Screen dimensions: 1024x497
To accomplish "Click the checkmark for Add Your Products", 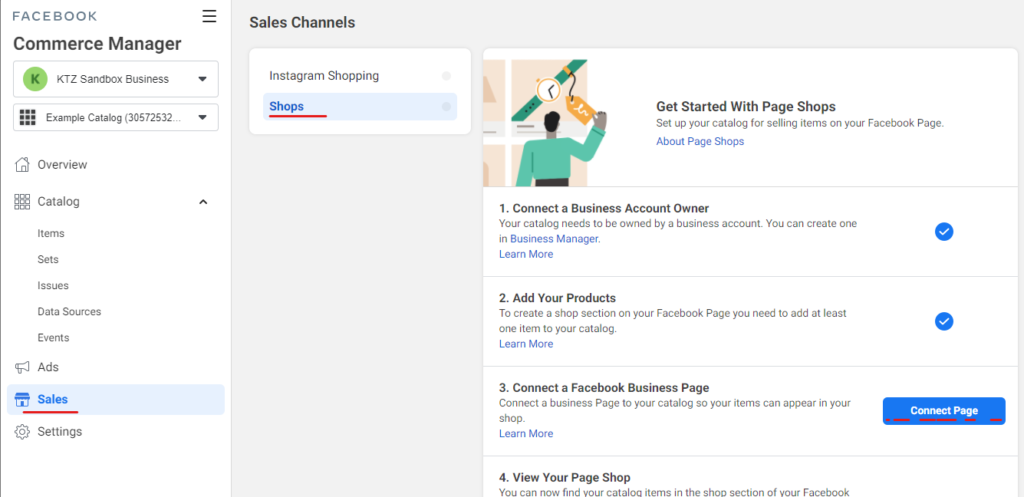I will click(x=944, y=321).
